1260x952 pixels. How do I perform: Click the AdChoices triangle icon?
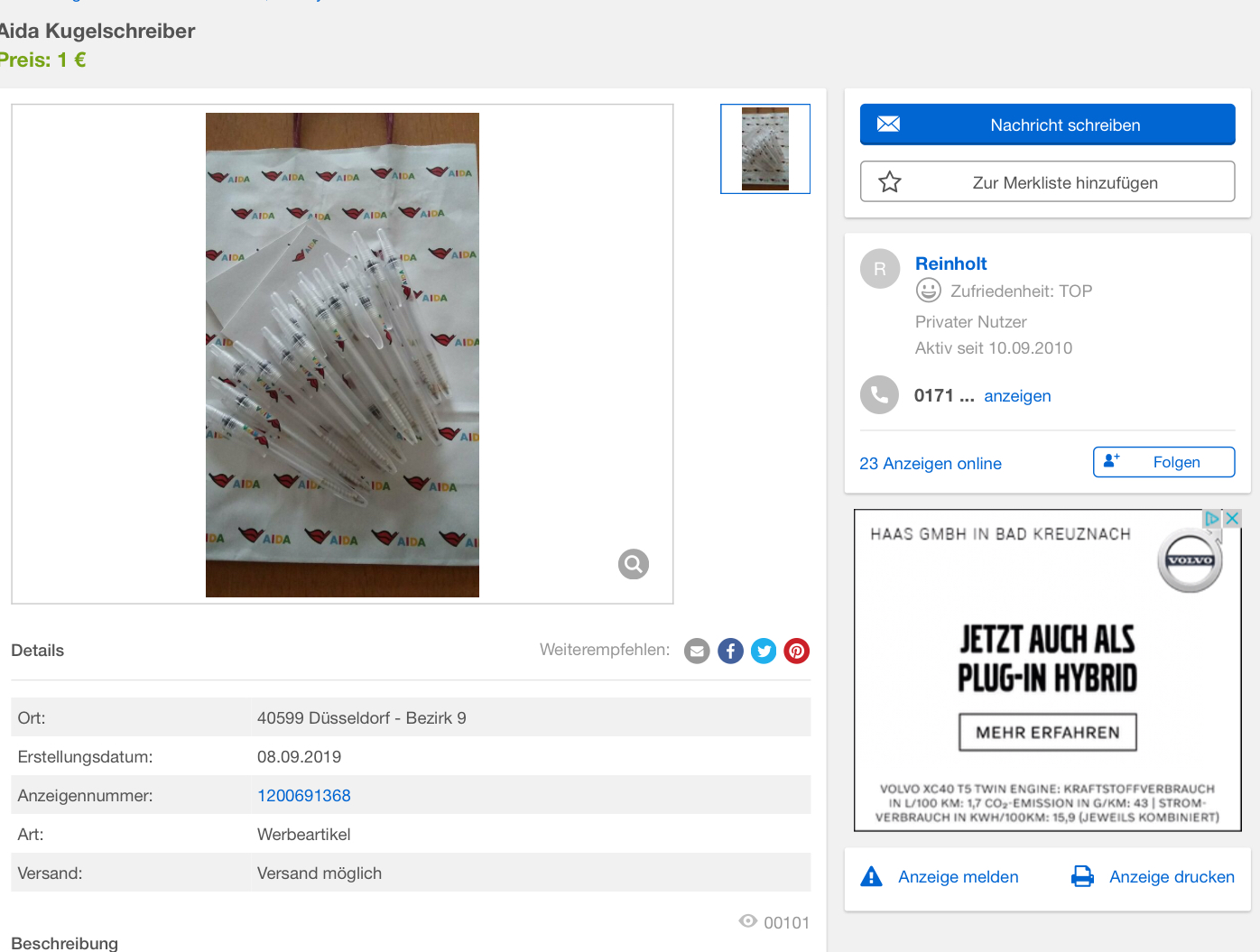tap(1212, 518)
